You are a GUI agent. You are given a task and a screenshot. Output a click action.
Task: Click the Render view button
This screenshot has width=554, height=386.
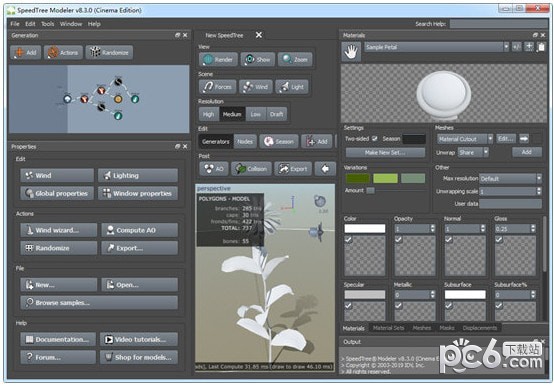point(218,59)
